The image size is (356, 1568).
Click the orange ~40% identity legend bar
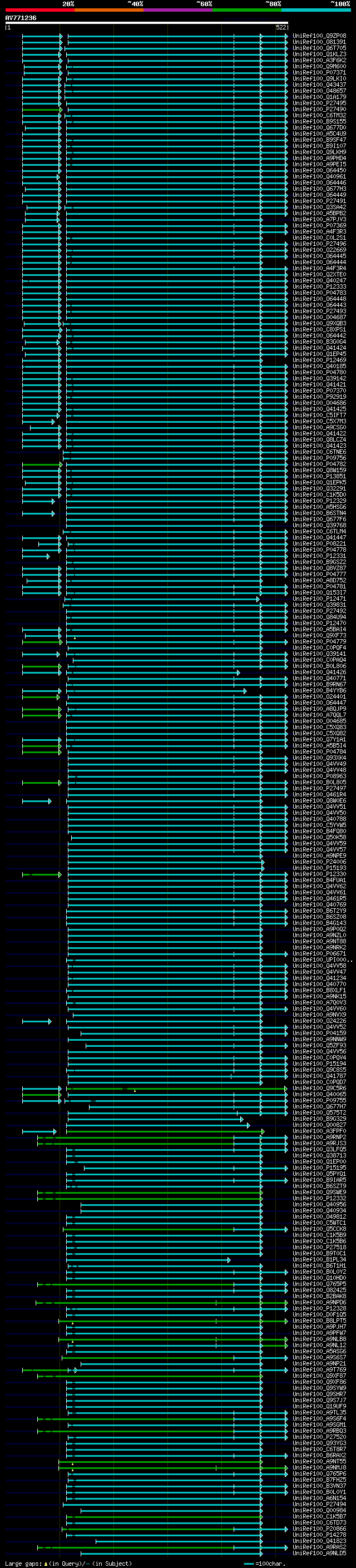109,10
